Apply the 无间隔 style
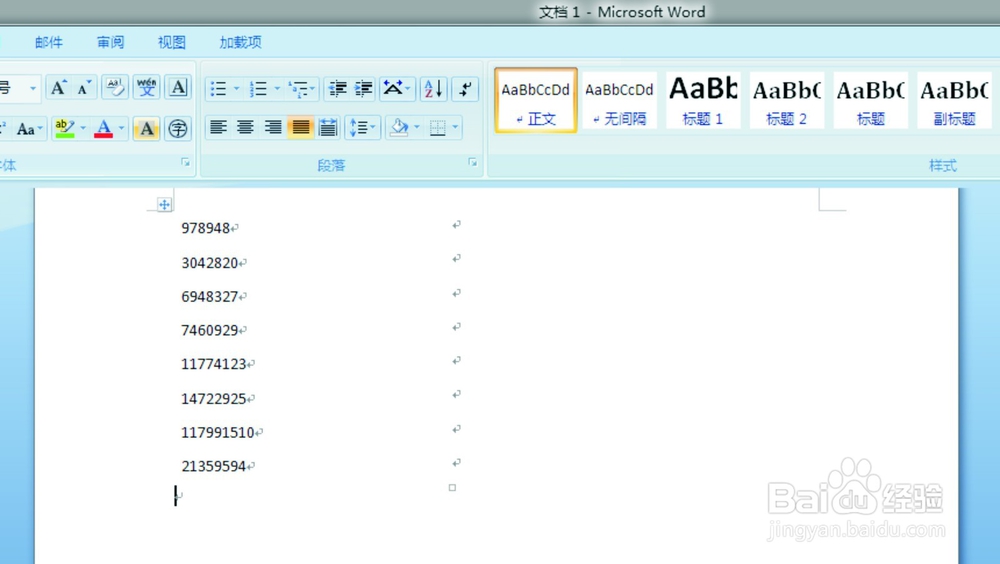 pyautogui.click(x=619, y=100)
